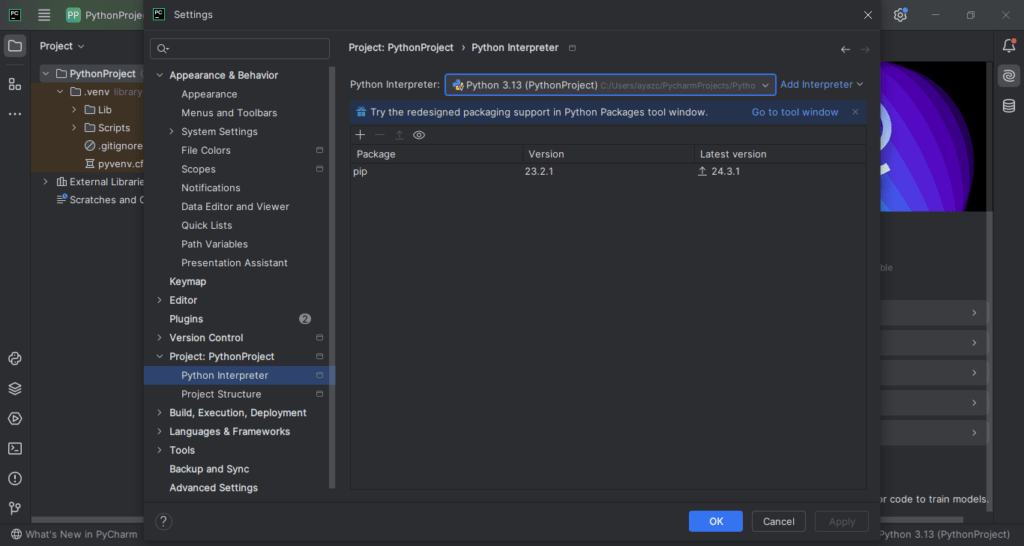The image size is (1024, 546).
Task: Click the Version column header
Action: 608,154
